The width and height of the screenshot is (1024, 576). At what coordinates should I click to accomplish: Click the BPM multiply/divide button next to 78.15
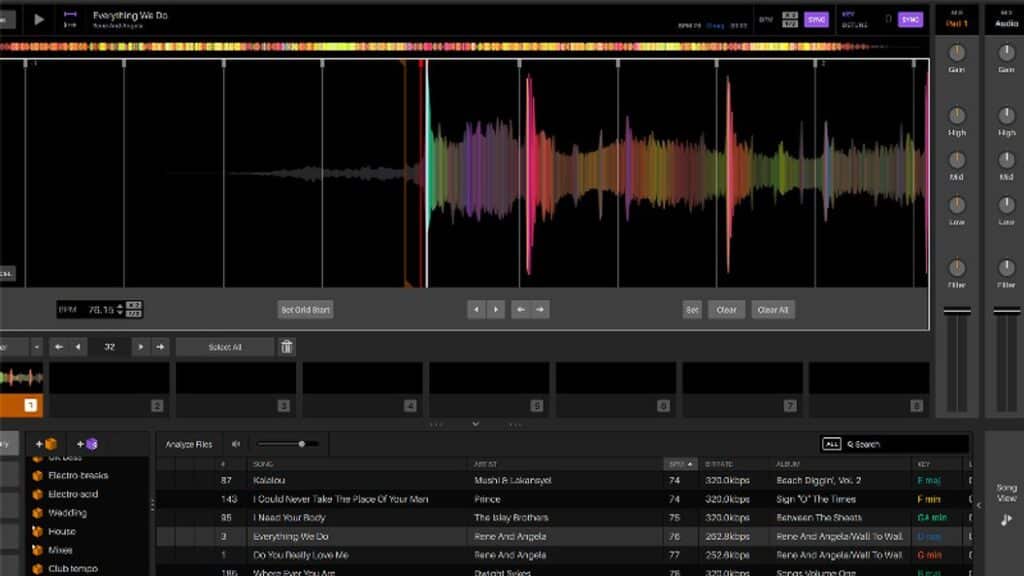pyautogui.click(x=133, y=310)
